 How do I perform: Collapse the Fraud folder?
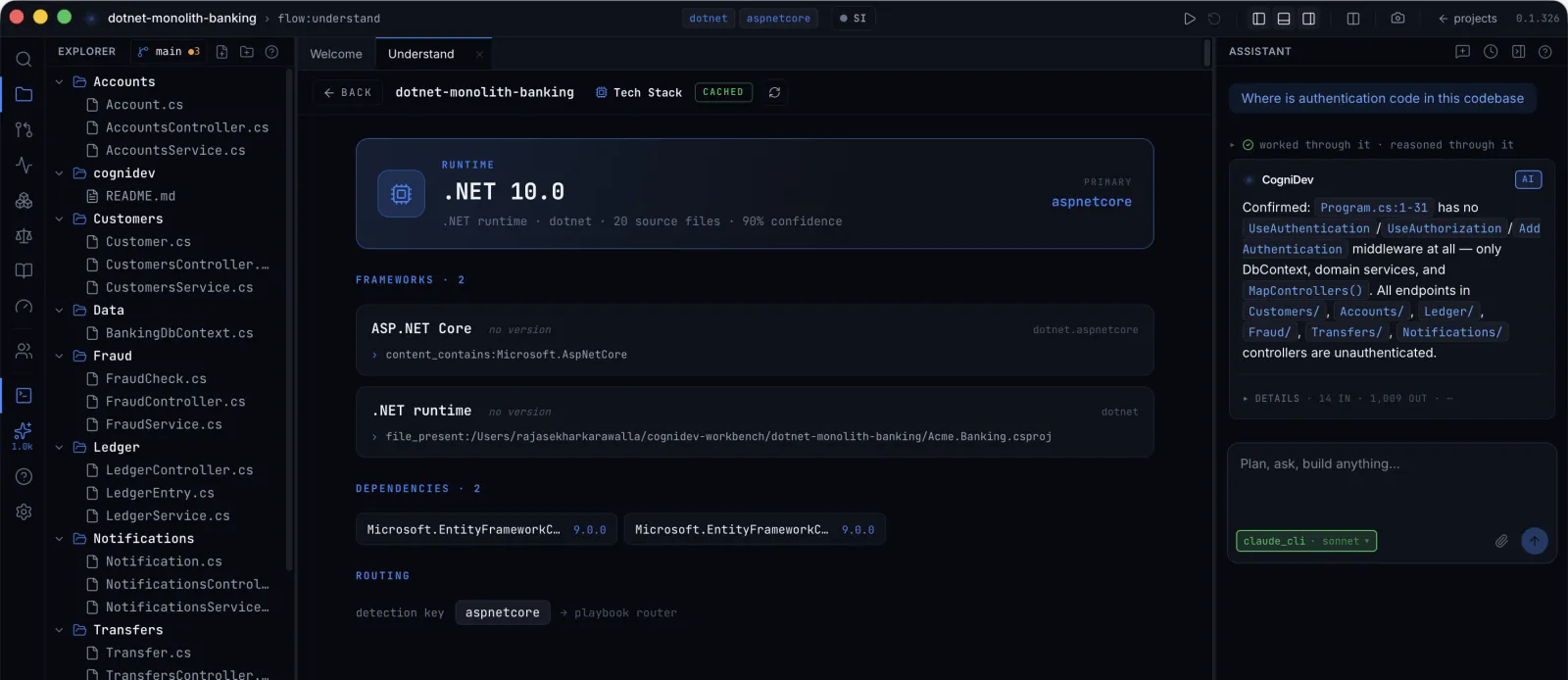tap(59, 357)
